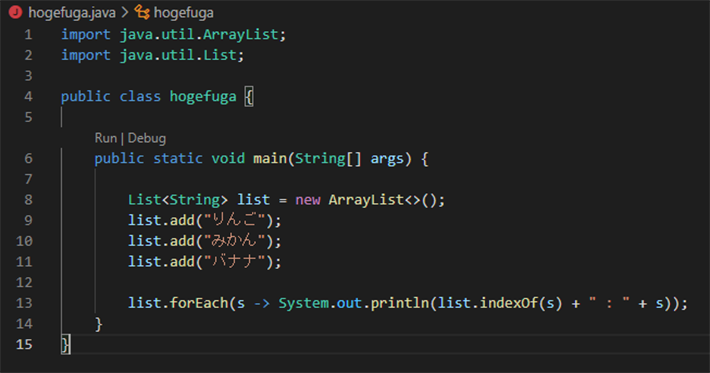Click the hogefuga class name in declaration
Viewport: 710px width, 373px height.
(x=203, y=96)
